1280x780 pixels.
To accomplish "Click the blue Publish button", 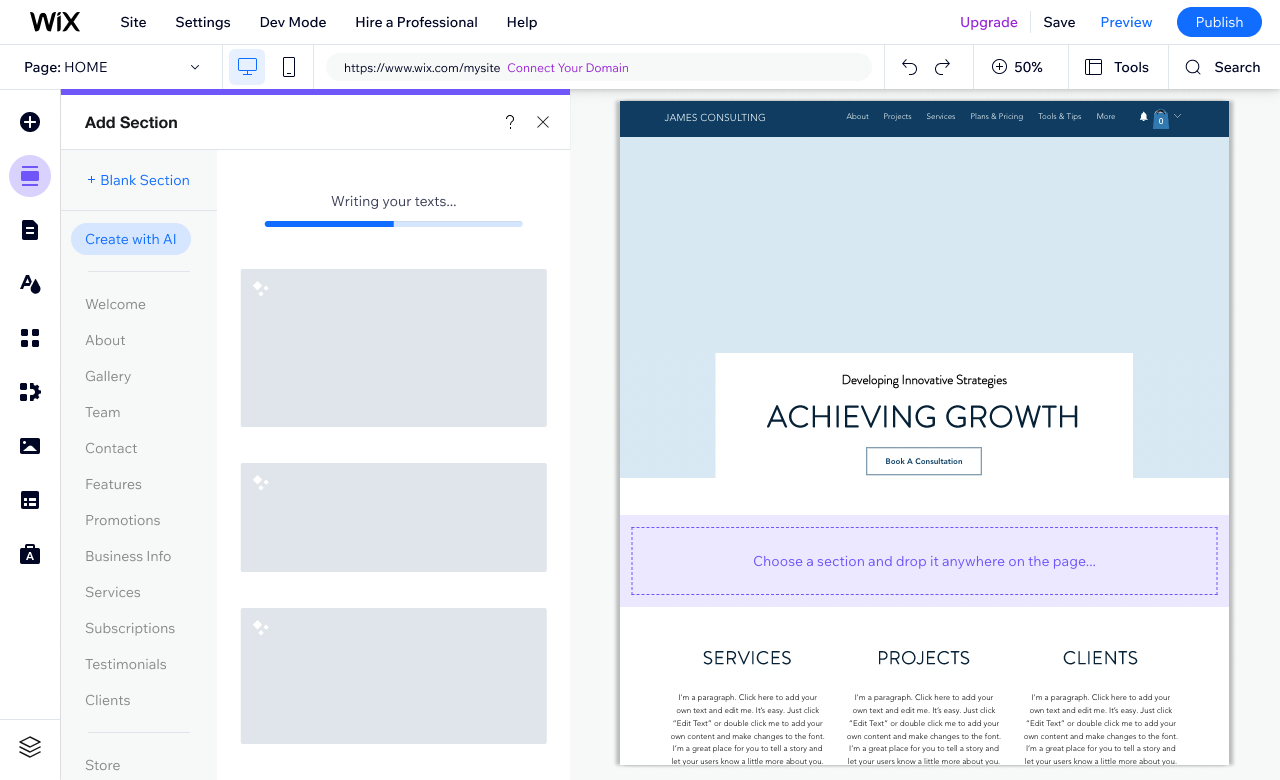I will pos(1219,22).
